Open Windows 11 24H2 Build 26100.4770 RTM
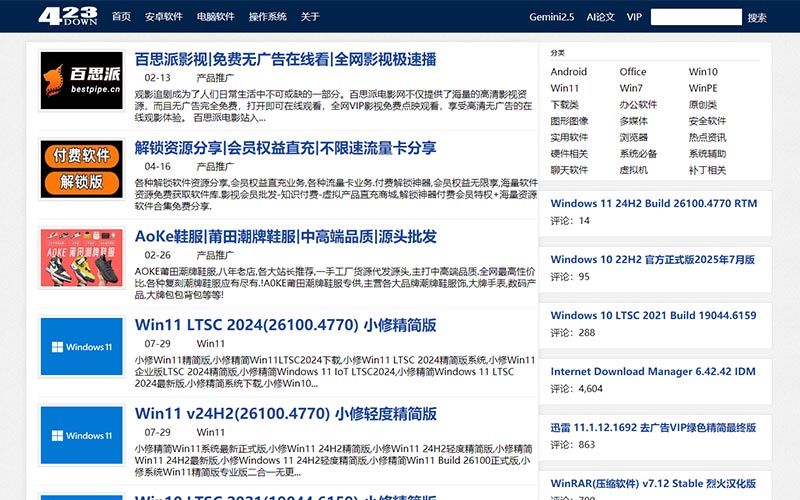800x500 pixels. (654, 203)
